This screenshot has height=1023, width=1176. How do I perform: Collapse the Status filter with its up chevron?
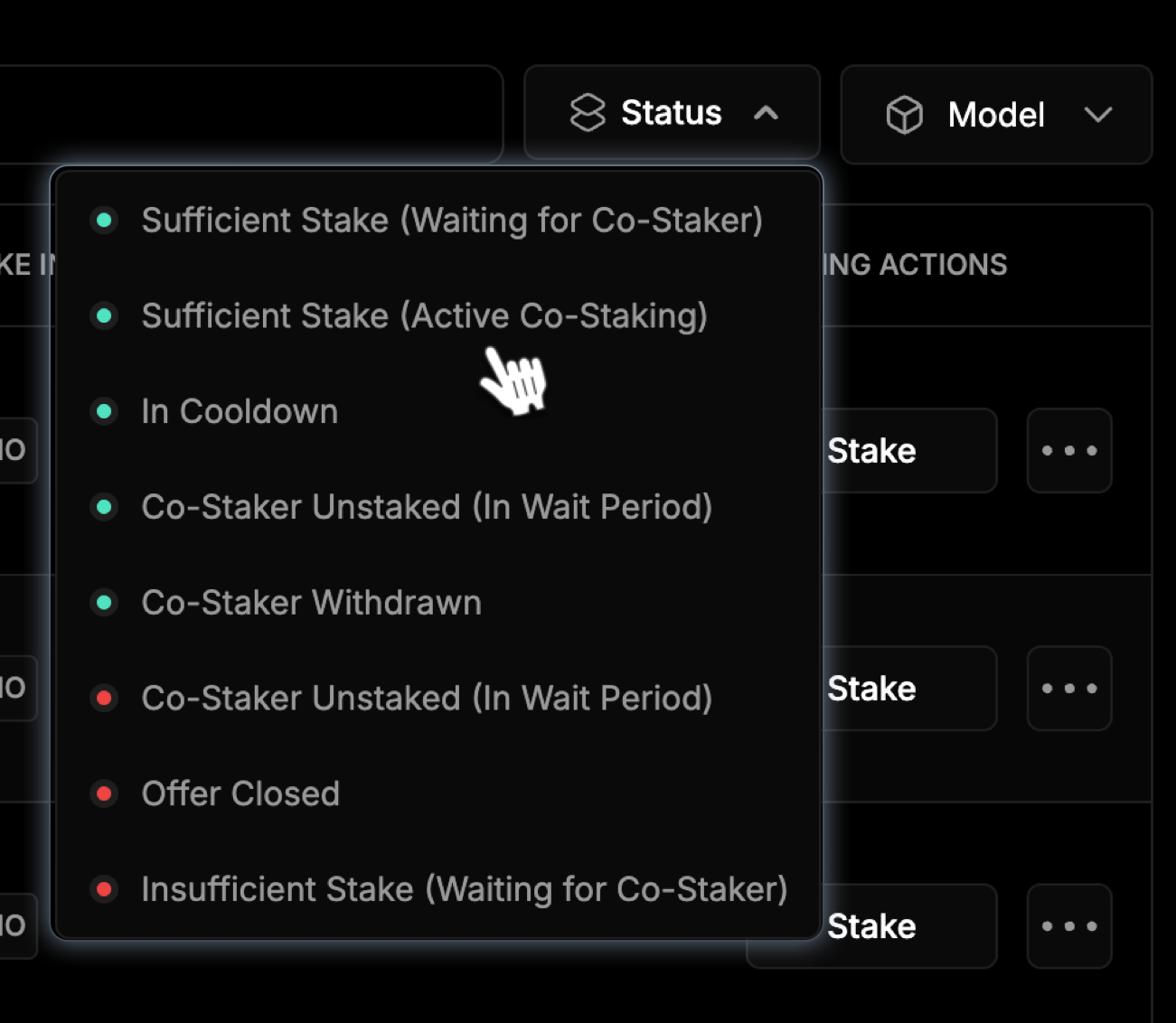767,113
